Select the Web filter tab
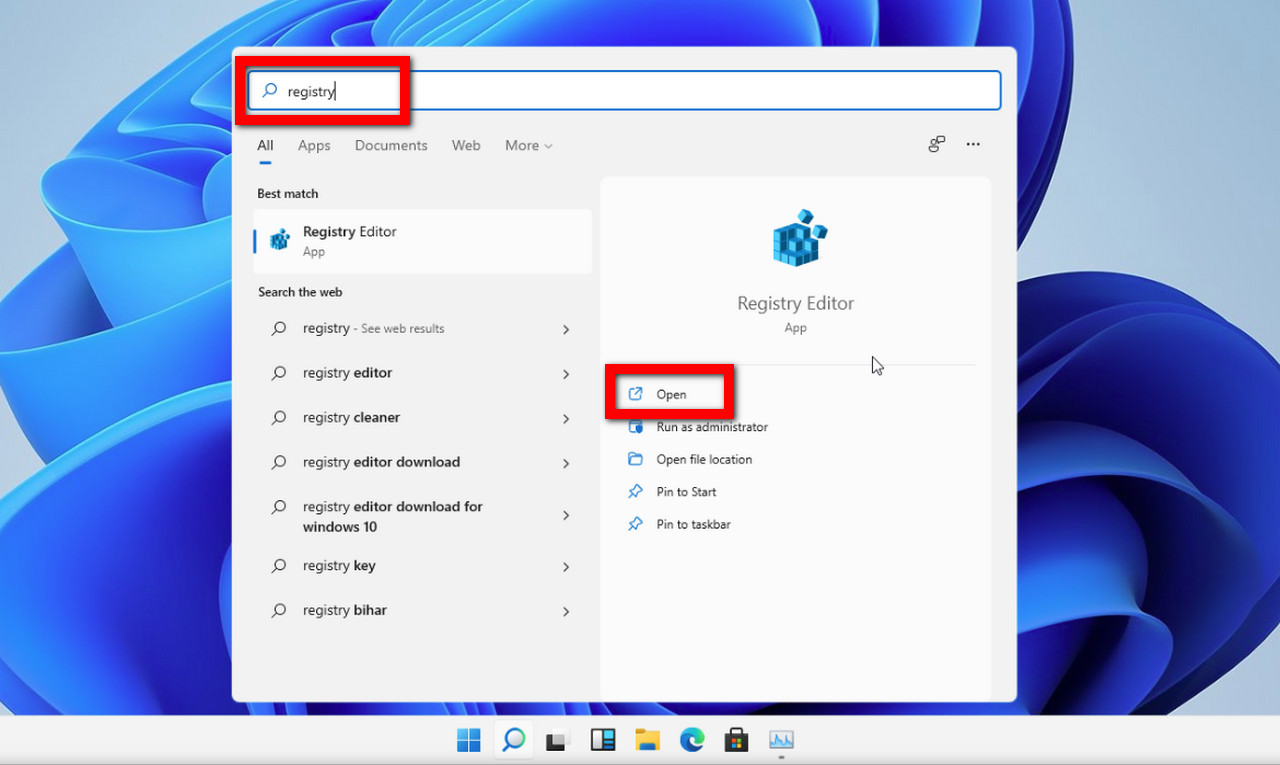 pos(466,146)
